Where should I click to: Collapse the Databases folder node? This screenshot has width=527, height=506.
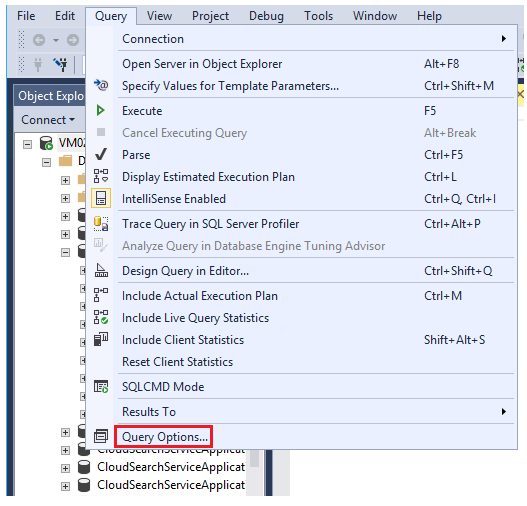46,163
